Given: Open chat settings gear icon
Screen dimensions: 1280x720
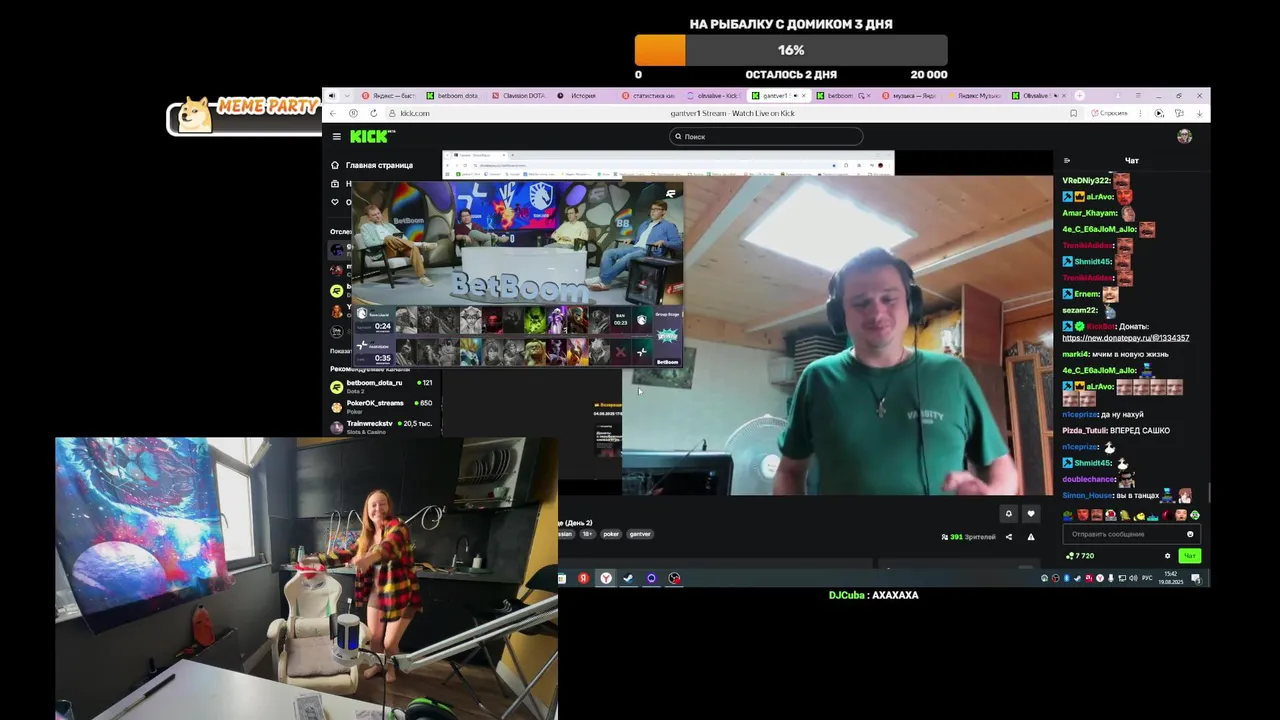Looking at the screenshot, I should point(1167,556).
